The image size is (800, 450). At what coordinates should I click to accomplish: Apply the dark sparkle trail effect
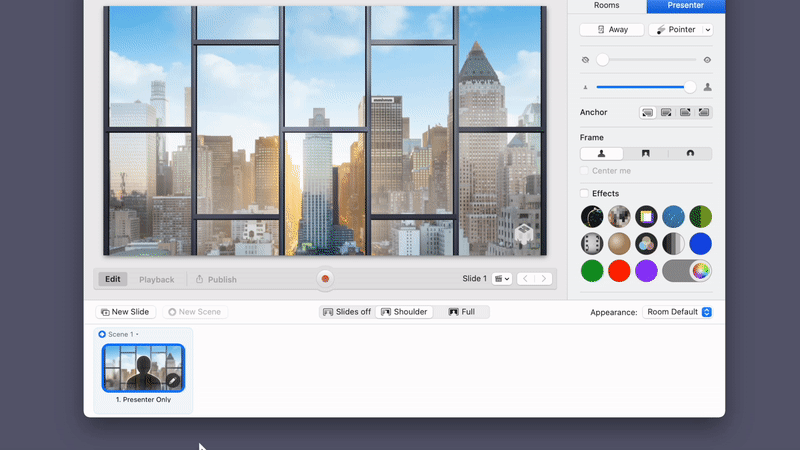tap(592, 217)
